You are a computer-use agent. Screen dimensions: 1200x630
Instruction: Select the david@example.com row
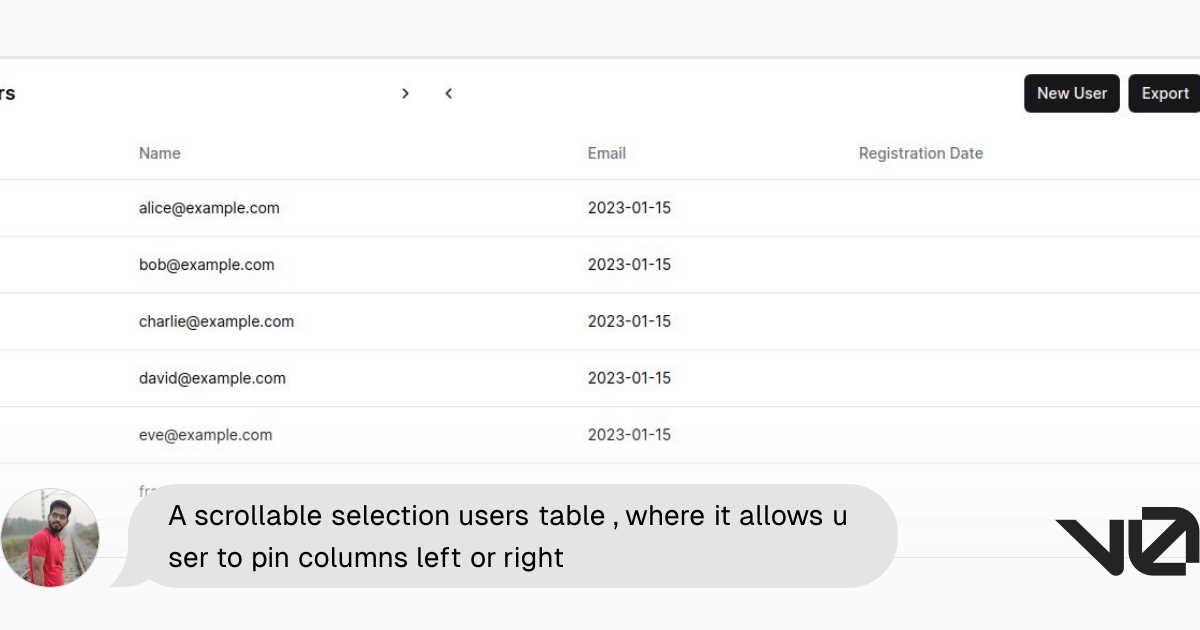point(600,378)
